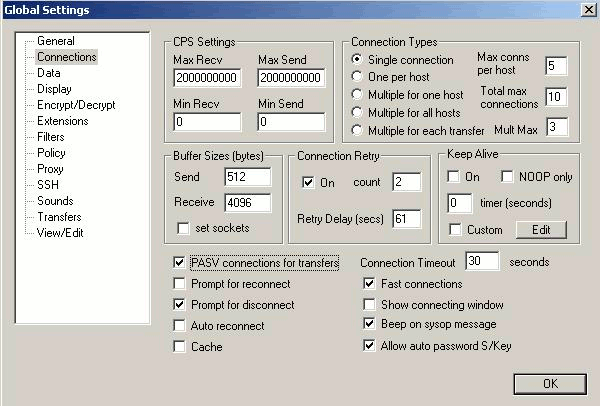The width and height of the screenshot is (600, 406).
Task: Click the Keep Alive Edit button
Action: point(540,229)
